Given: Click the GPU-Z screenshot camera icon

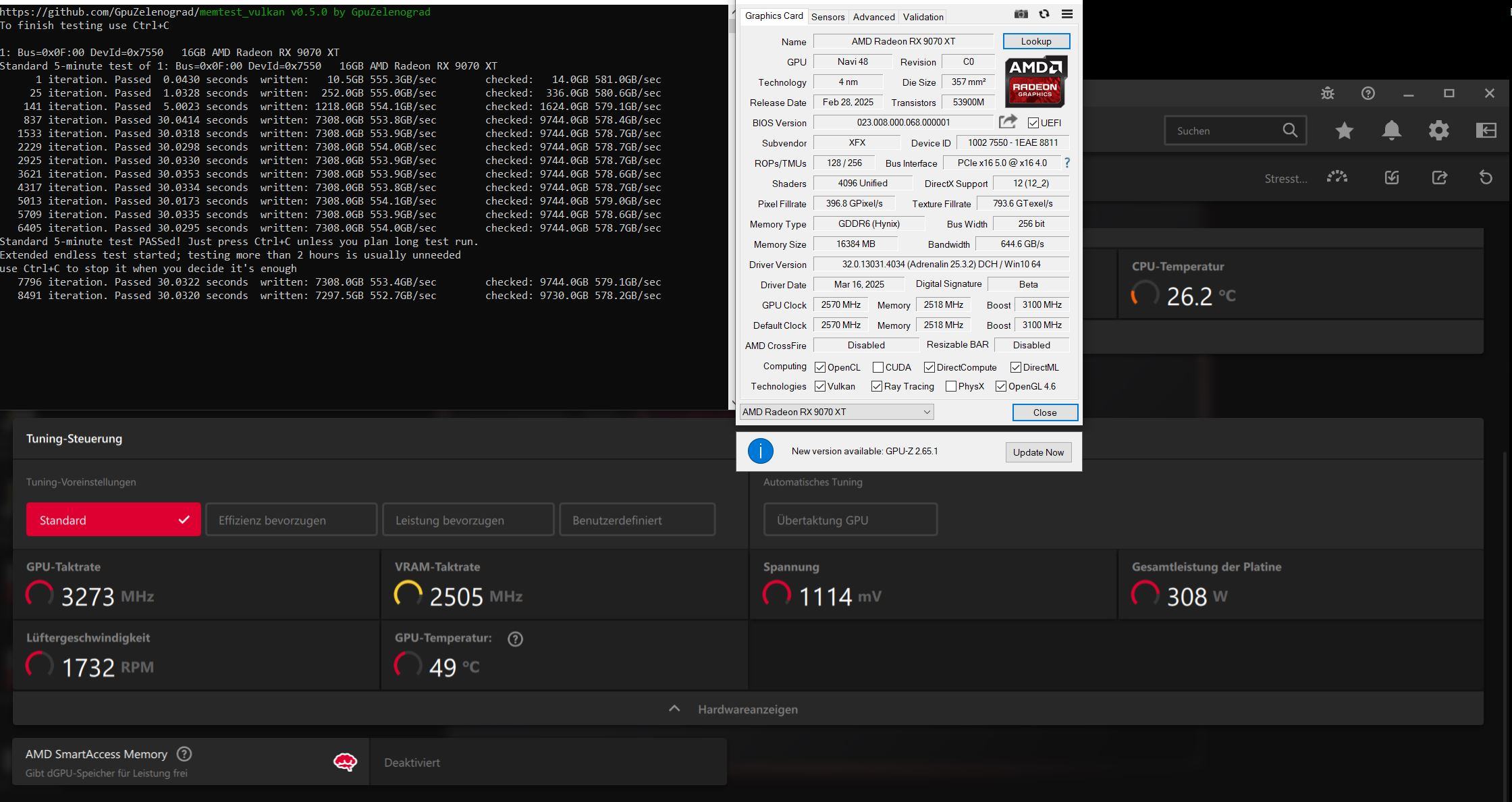Looking at the screenshot, I should tap(1021, 14).
